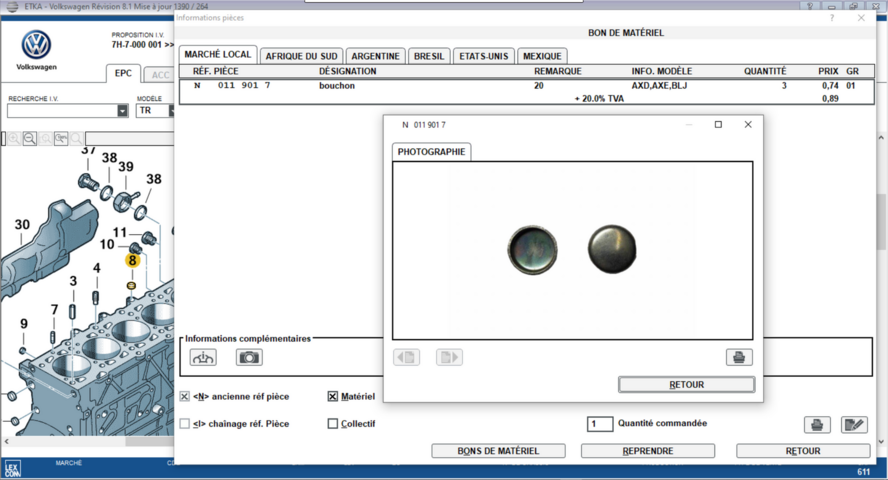Click the RECHERCHE I.V. text field
Screen dimensions: 888x480
(x=62, y=111)
